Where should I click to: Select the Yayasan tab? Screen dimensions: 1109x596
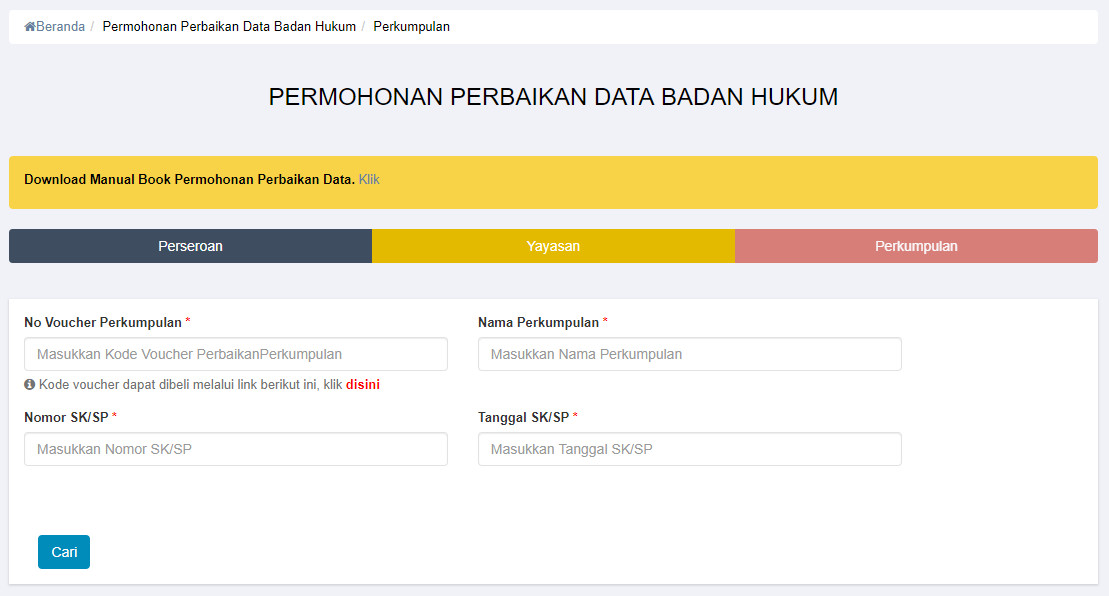[553, 246]
